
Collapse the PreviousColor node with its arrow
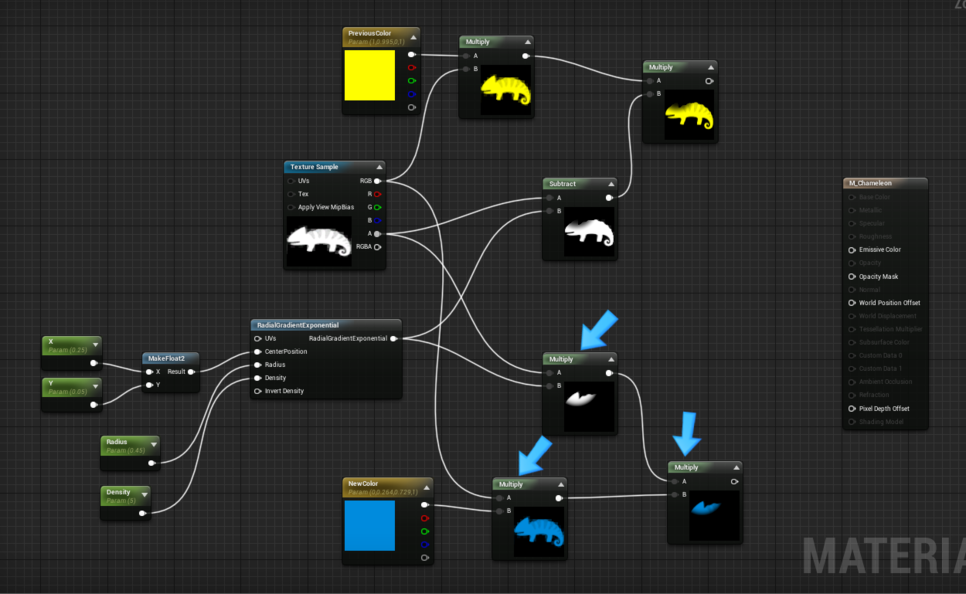point(413,38)
